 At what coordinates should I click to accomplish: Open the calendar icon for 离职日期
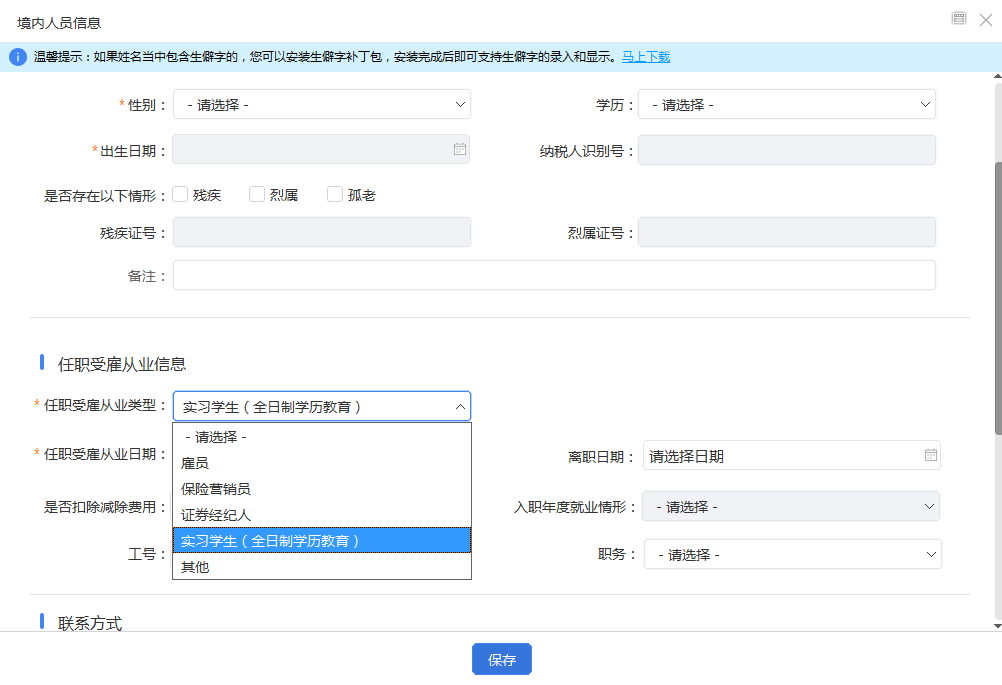coord(930,455)
